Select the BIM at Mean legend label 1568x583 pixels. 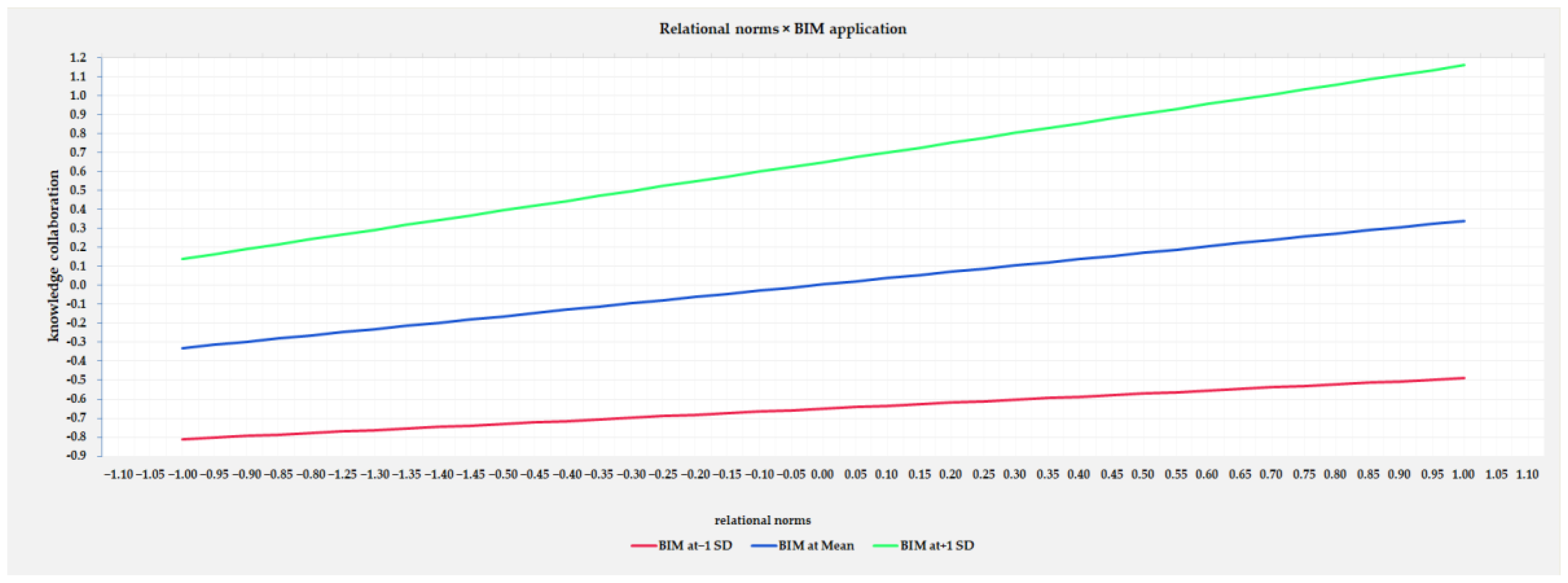click(x=815, y=546)
